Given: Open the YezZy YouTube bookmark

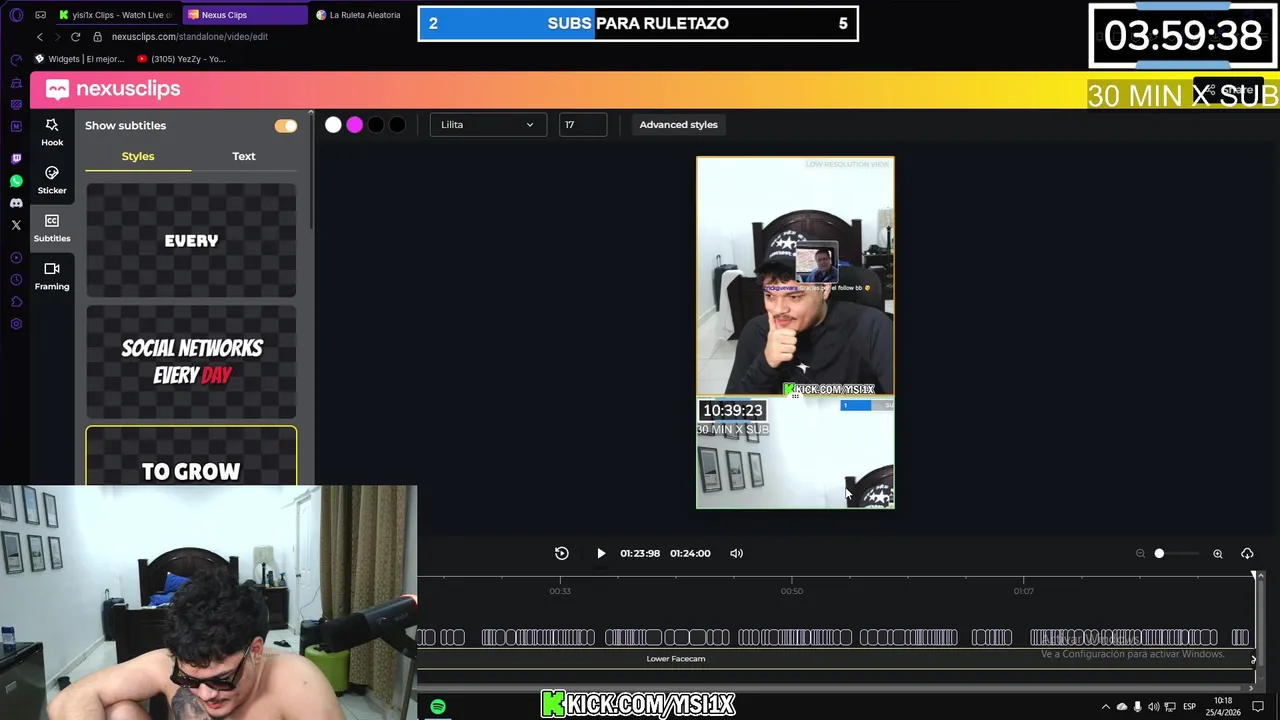Looking at the screenshot, I should pos(182,59).
